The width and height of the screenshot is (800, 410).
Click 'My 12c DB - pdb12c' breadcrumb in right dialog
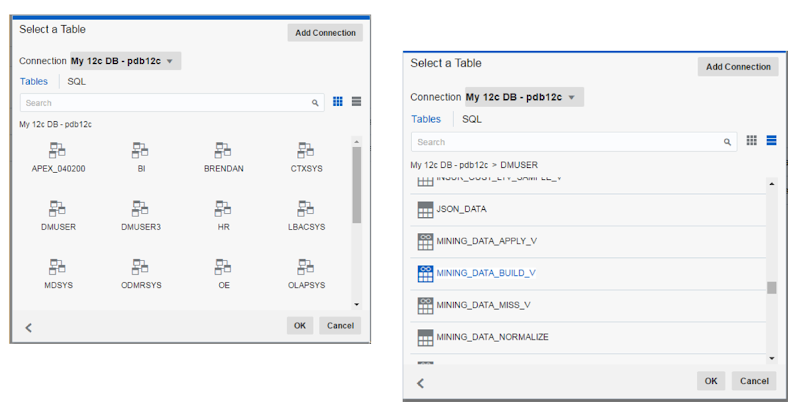tap(449, 165)
